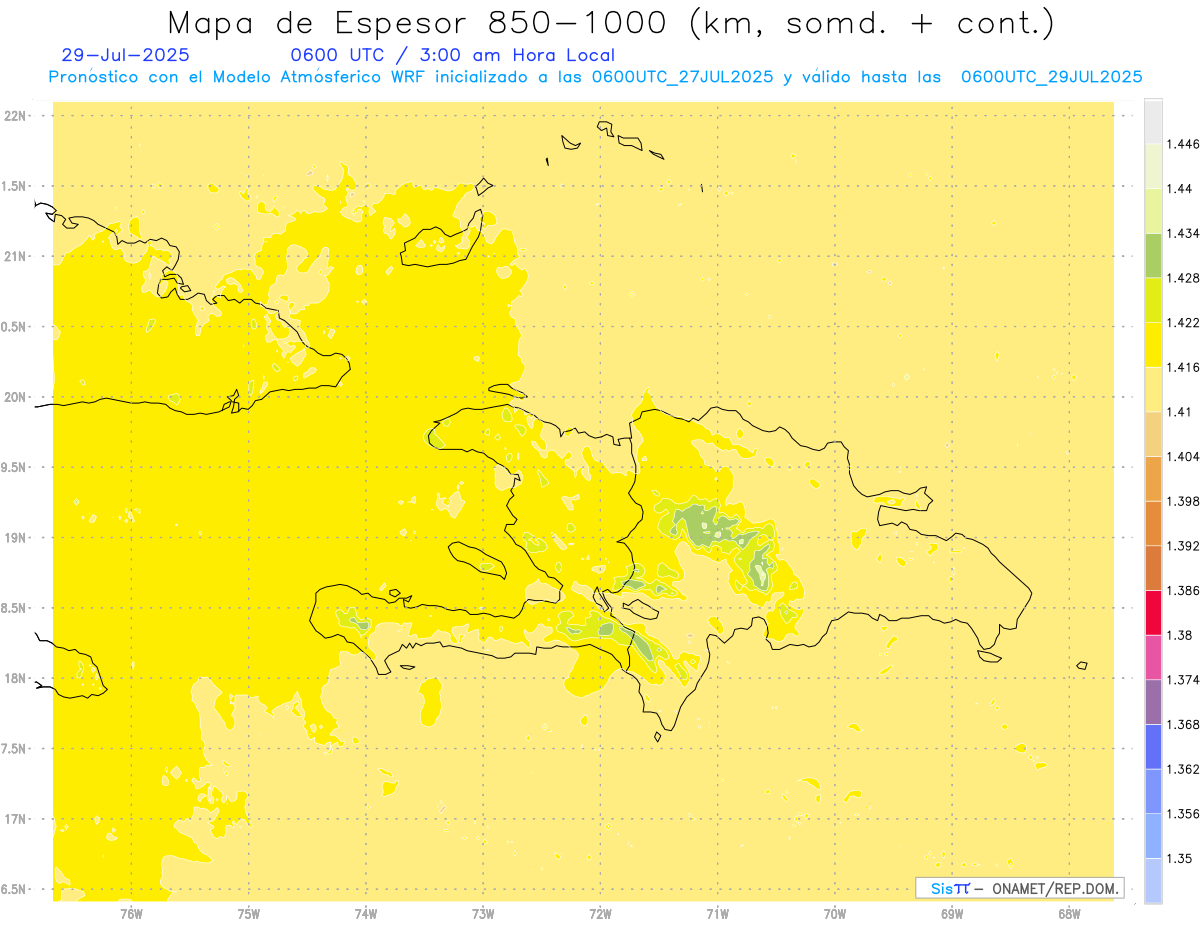Click the 74W longitude label

(366, 914)
